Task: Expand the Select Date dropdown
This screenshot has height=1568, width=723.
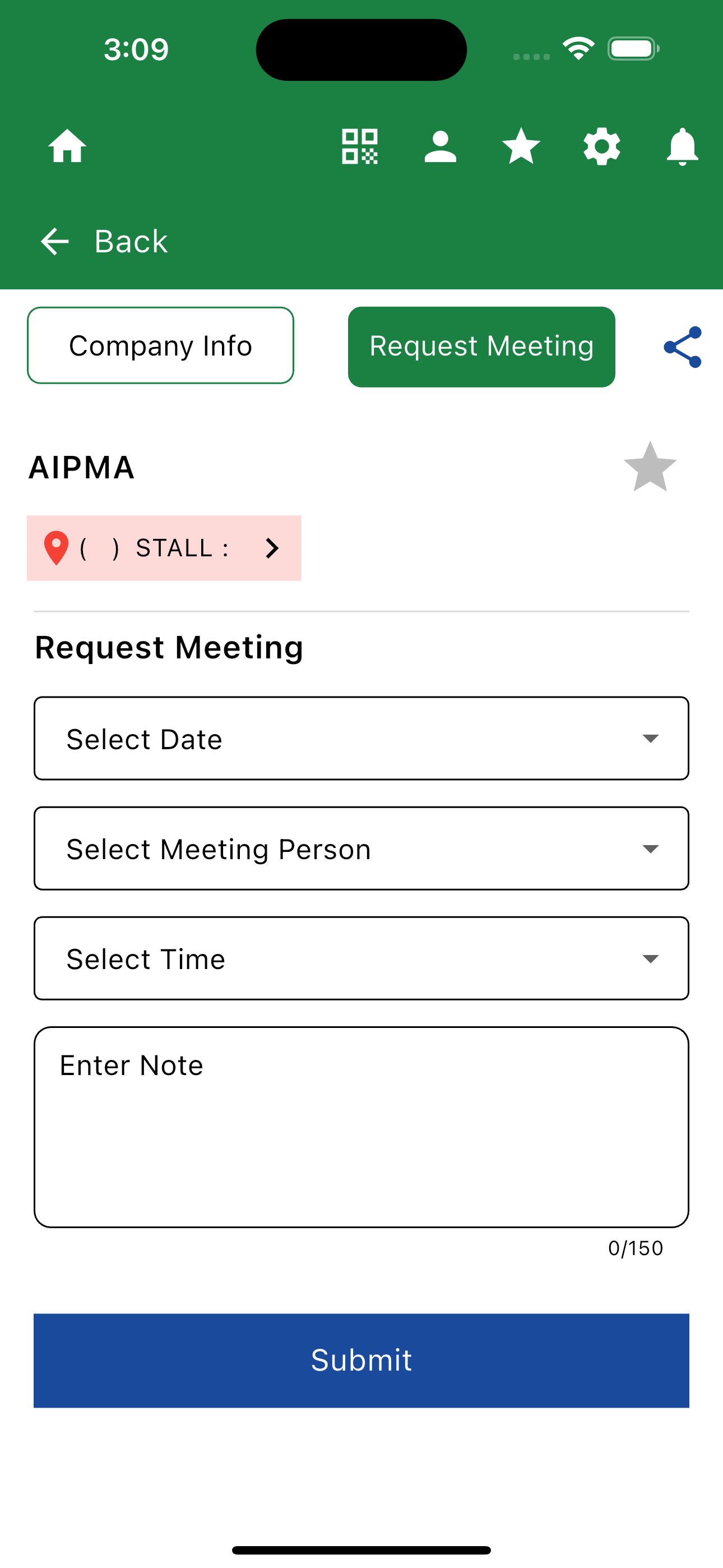Action: coord(361,739)
